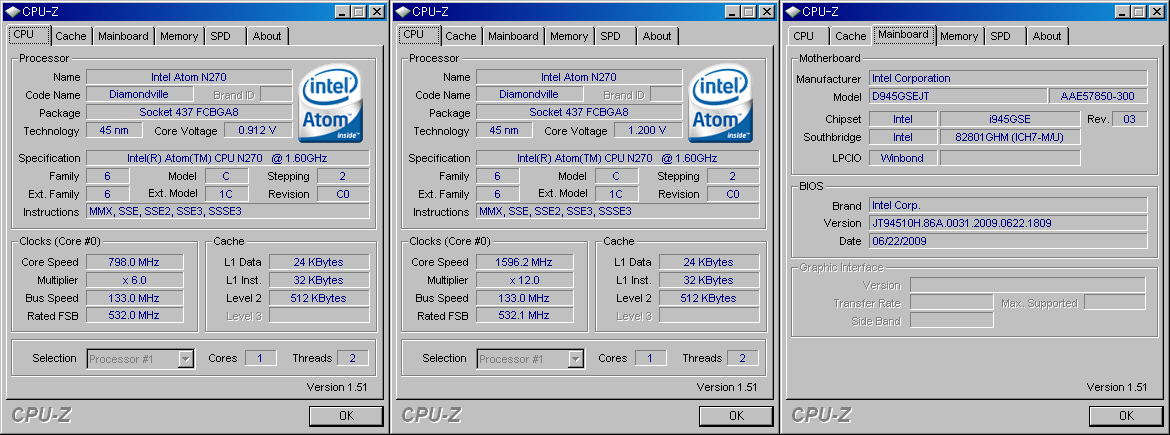This screenshot has width=1170, height=435.
Task: Click Multiplier value x 6.0
Action: coord(134,280)
